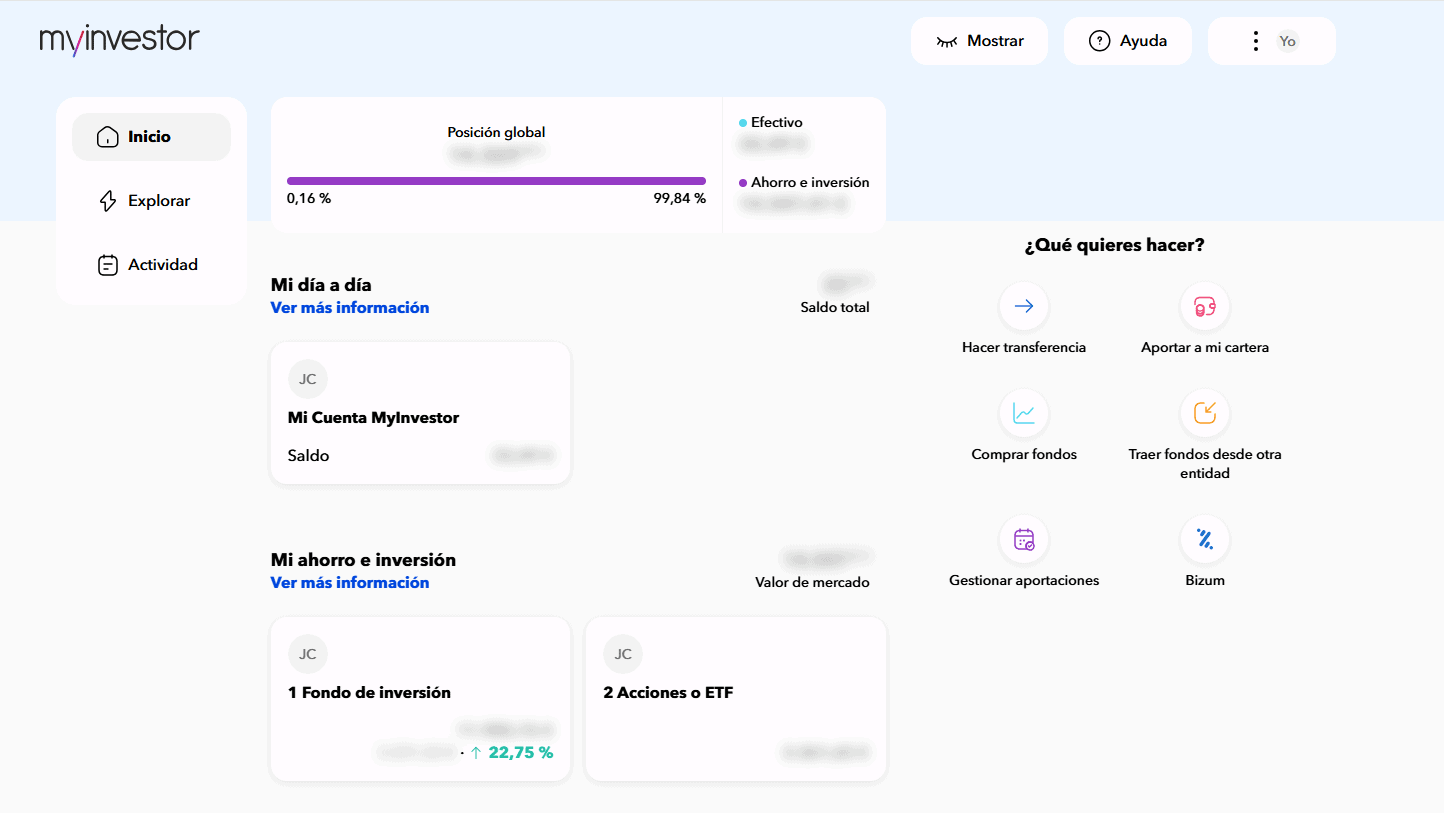1444x813 pixels.
Task: Click the lightning bolt icon for Explorar
Action: pyautogui.click(x=107, y=201)
